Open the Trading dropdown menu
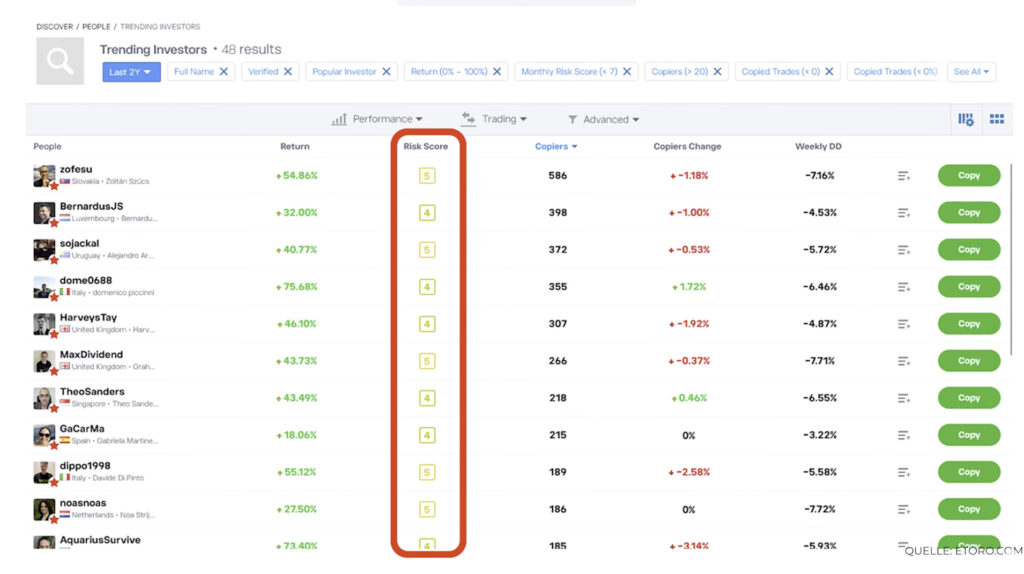Screen dimensions: 1024x574 tap(494, 119)
